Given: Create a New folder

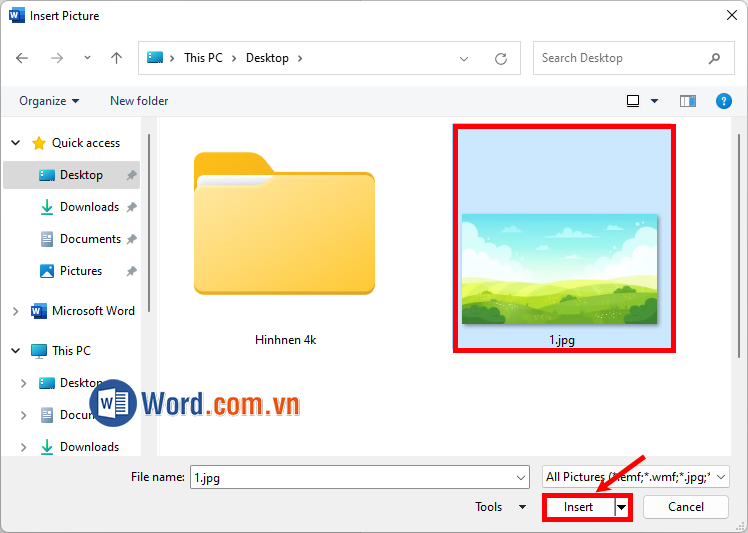Looking at the screenshot, I should pos(139,101).
